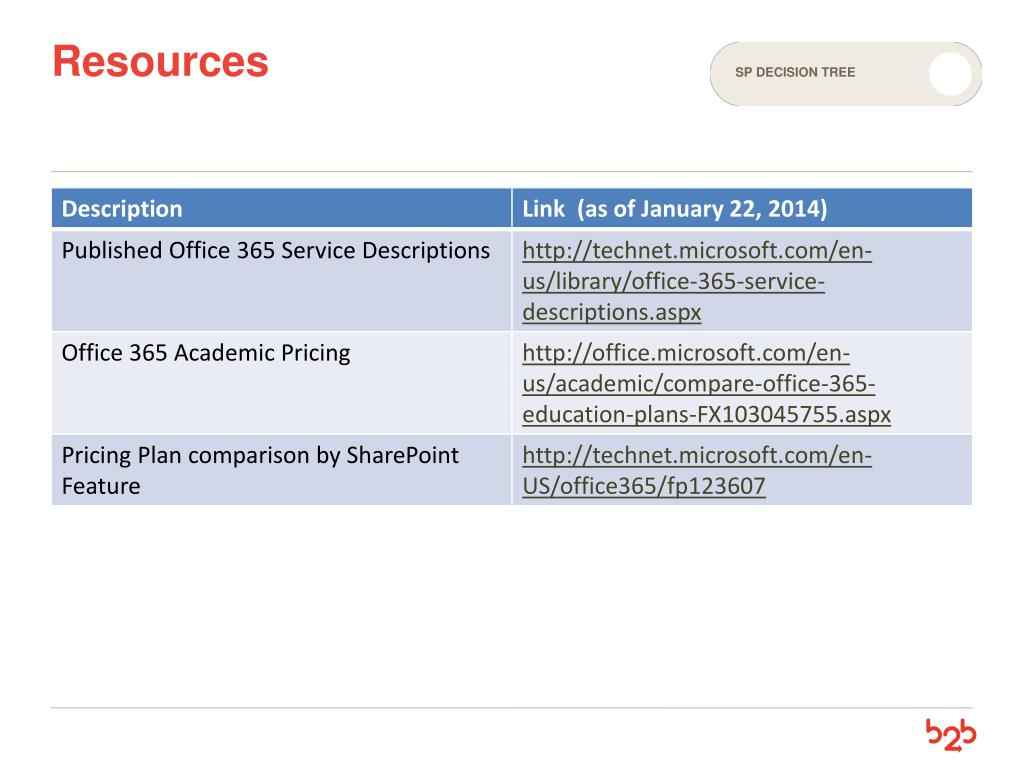Click the b2b logo icon

950,735
